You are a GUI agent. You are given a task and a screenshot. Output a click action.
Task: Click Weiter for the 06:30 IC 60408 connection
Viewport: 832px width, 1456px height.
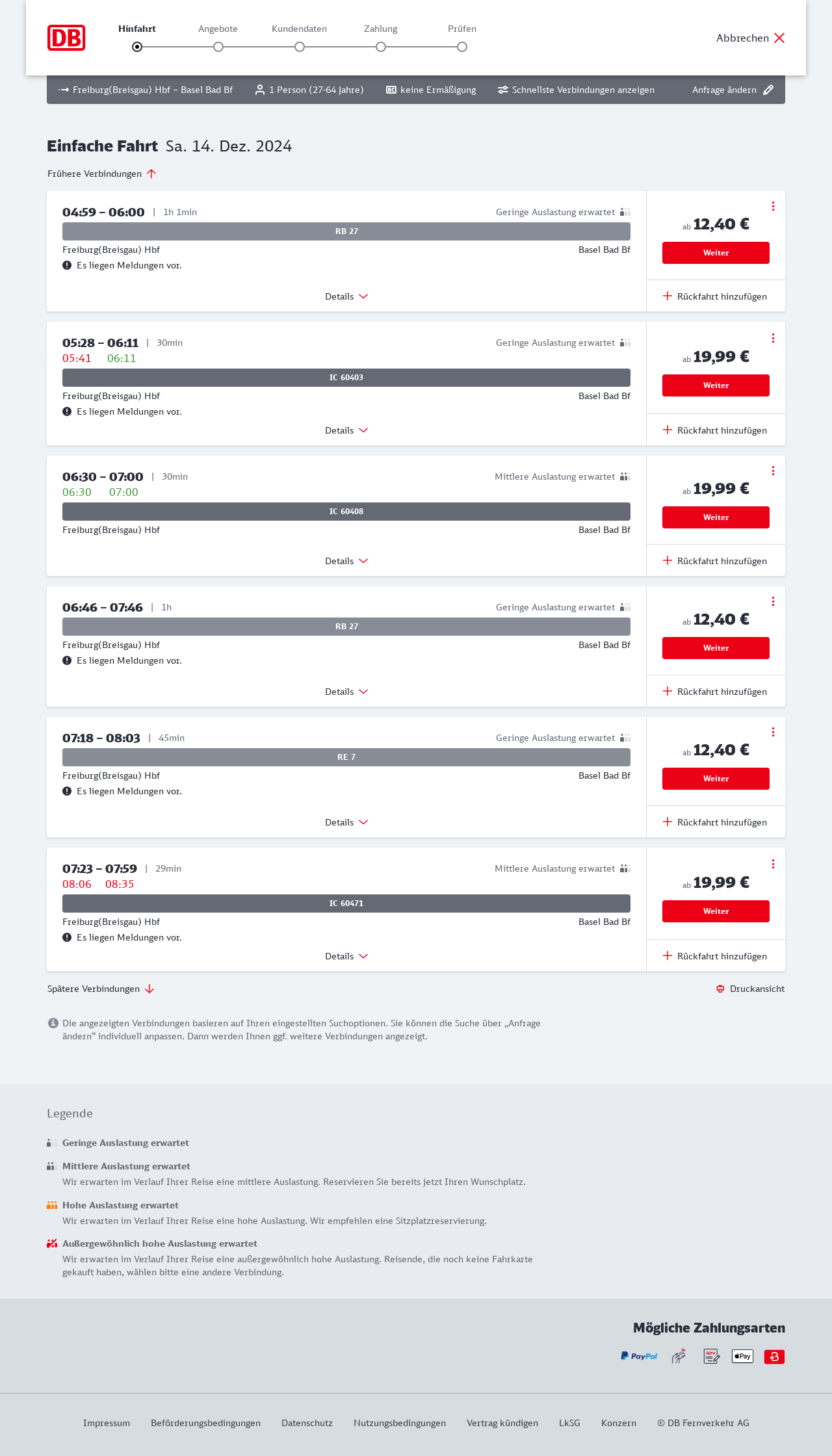(x=716, y=517)
